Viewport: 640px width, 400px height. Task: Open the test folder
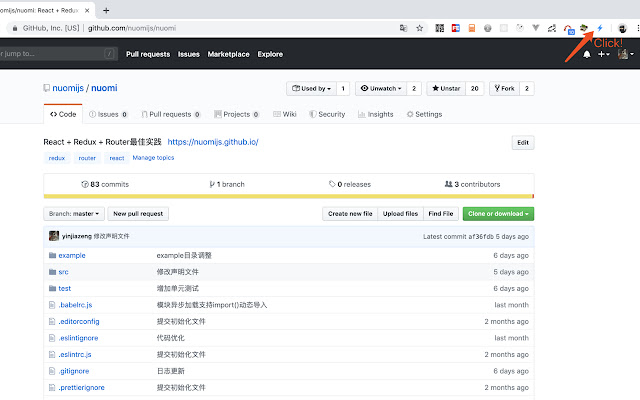pos(64,289)
